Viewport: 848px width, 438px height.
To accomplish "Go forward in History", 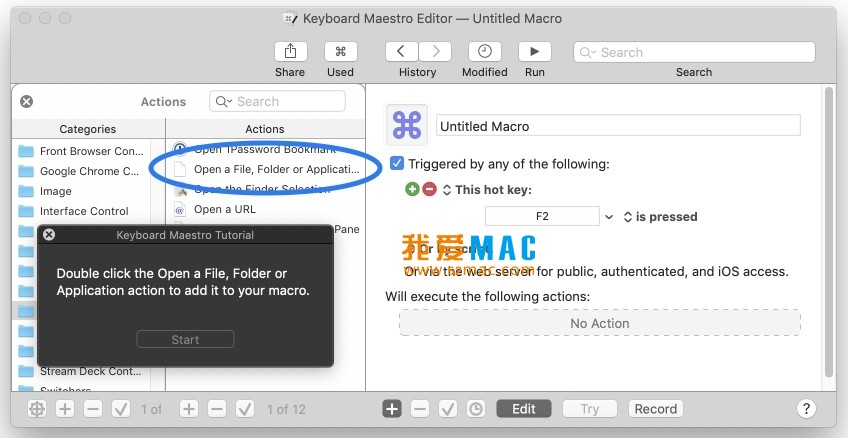I will 435,52.
